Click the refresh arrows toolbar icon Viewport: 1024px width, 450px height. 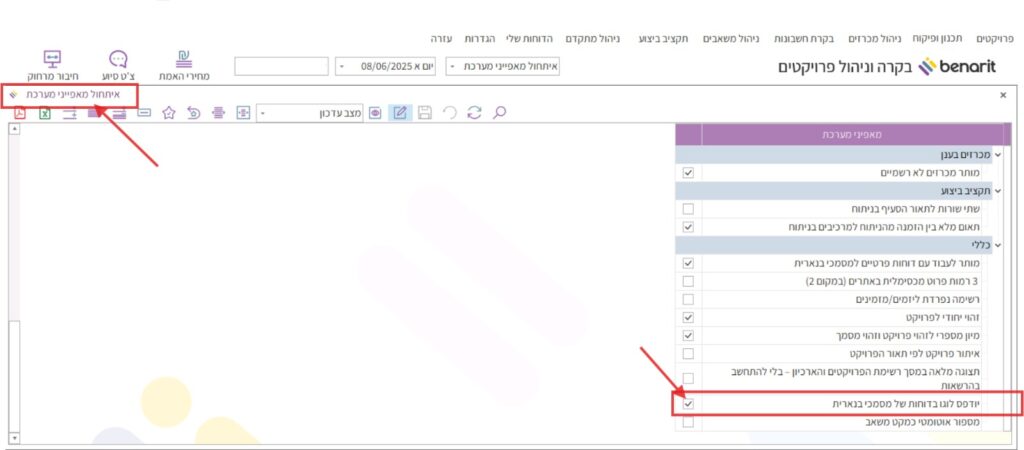click(475, 113)
